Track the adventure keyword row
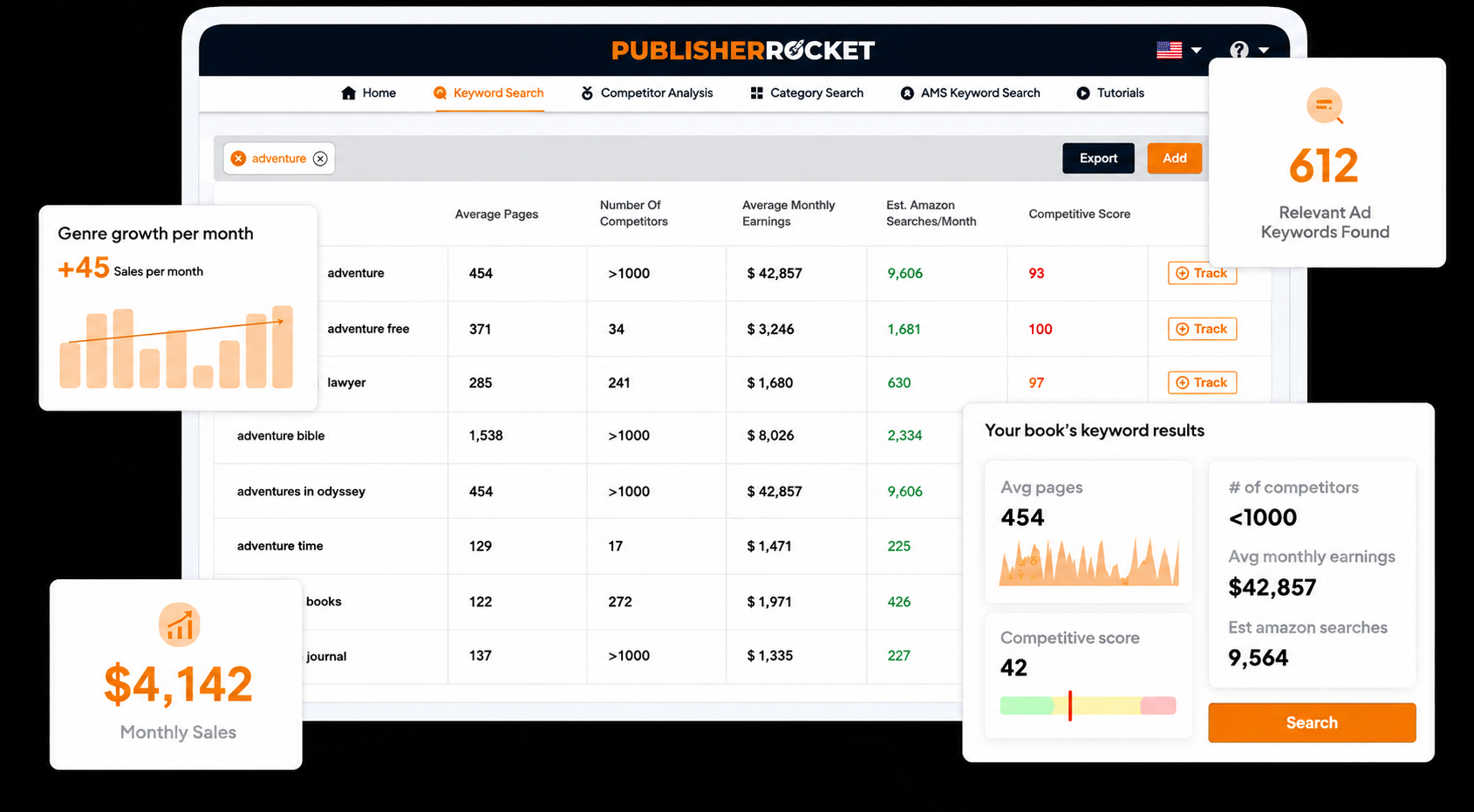 tap(1202, 274)
